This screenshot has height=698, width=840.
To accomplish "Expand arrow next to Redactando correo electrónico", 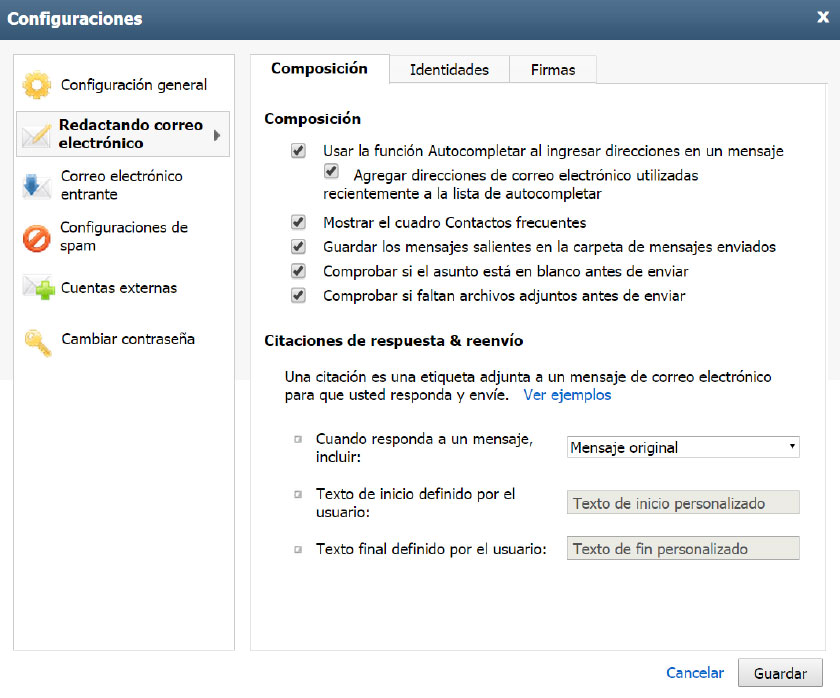I will [217, 135].
